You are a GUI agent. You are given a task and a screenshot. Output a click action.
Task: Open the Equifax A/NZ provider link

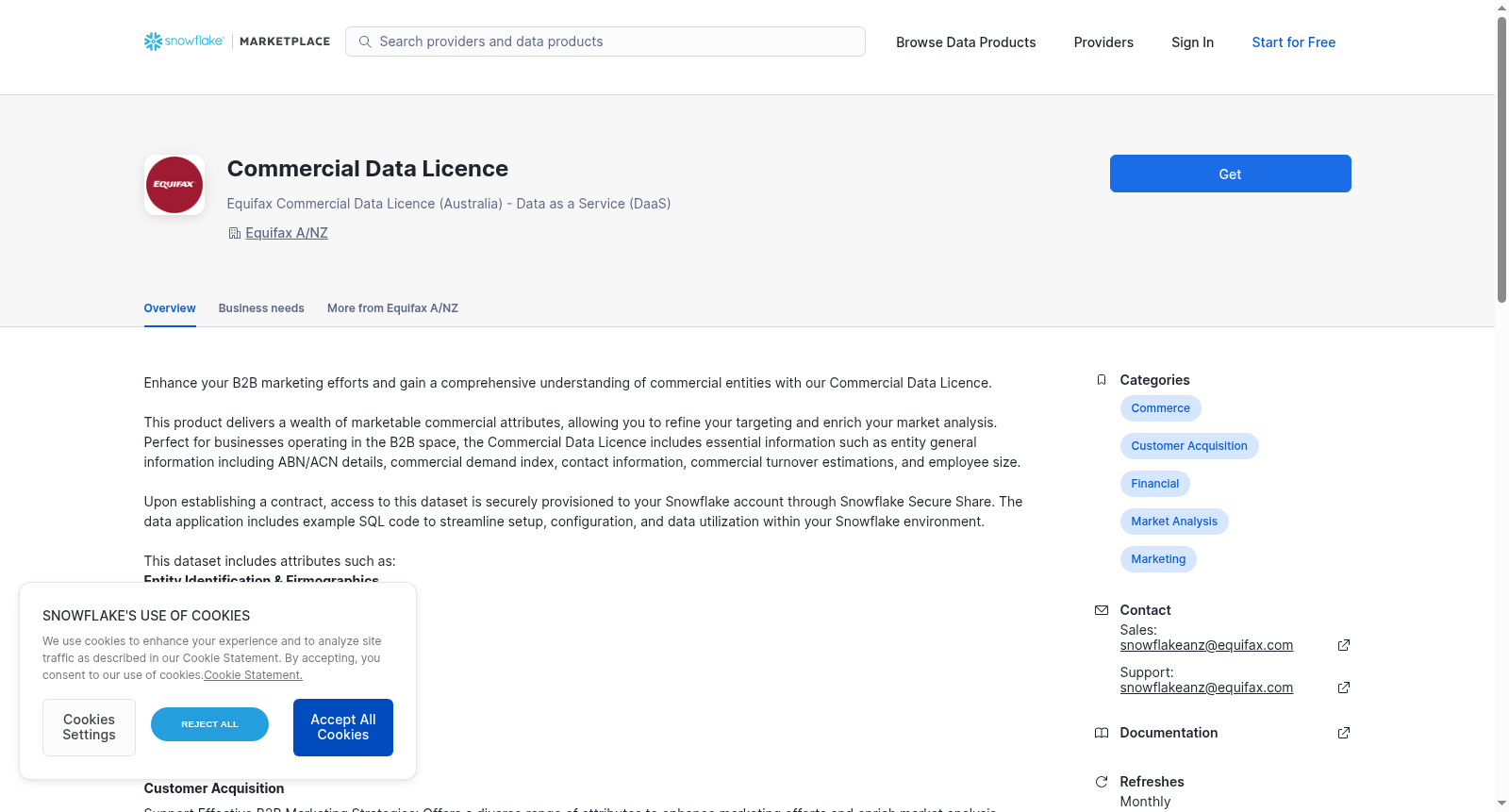coord(287,233)
